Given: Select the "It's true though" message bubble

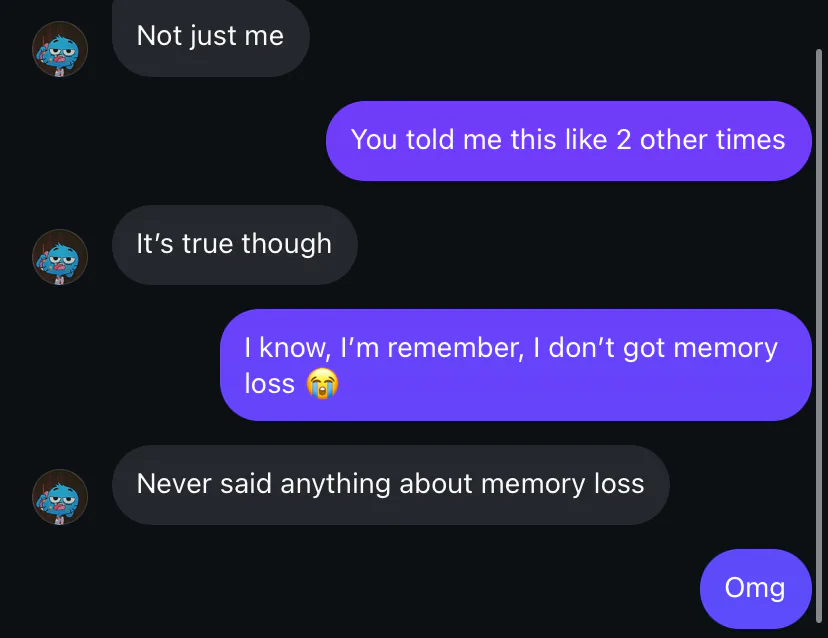Looking at the screenshot, I should (x=234, y=245).
